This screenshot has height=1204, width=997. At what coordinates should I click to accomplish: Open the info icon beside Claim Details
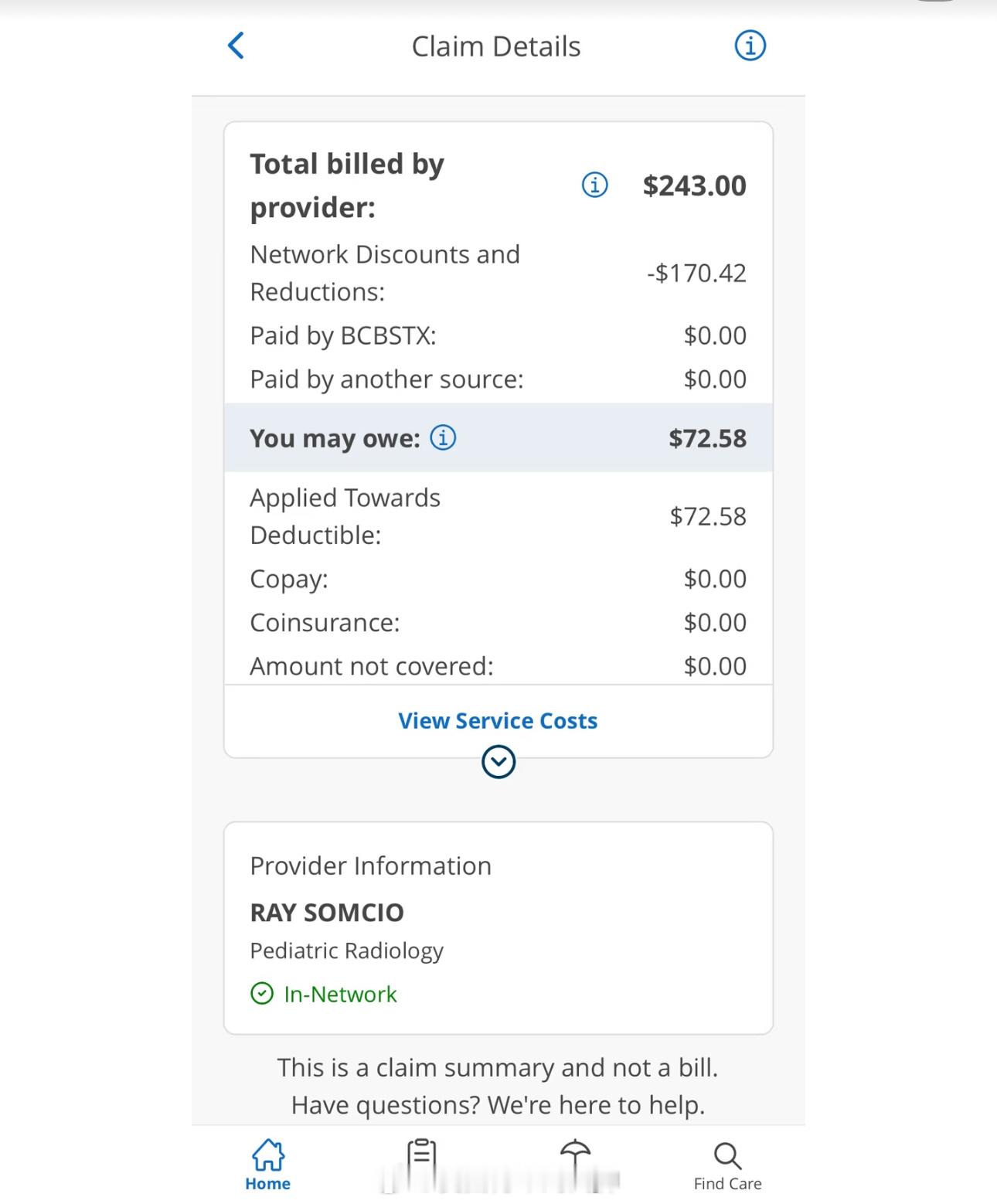point(750,46)
